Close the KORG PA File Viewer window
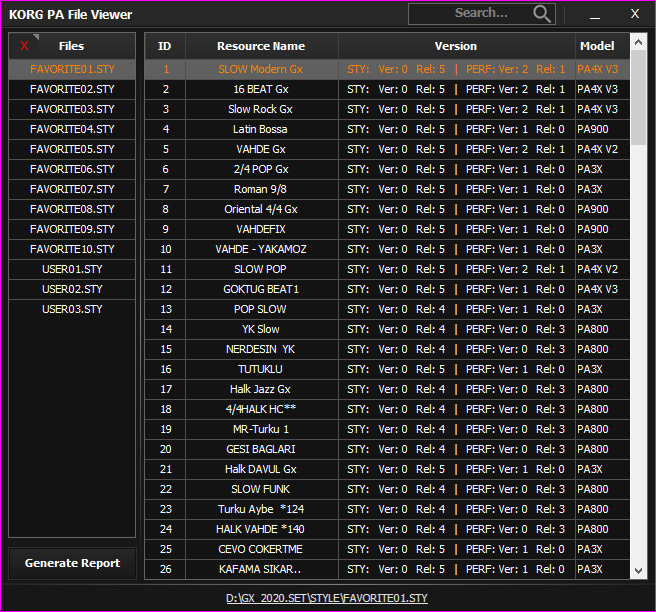The width and height of the screenshot is (656, 612). (635, 14)
